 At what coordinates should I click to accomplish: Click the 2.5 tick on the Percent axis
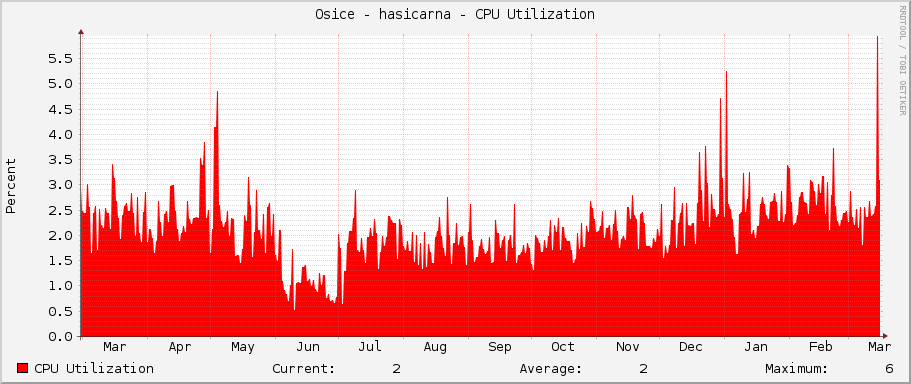[x=60, y=210]
